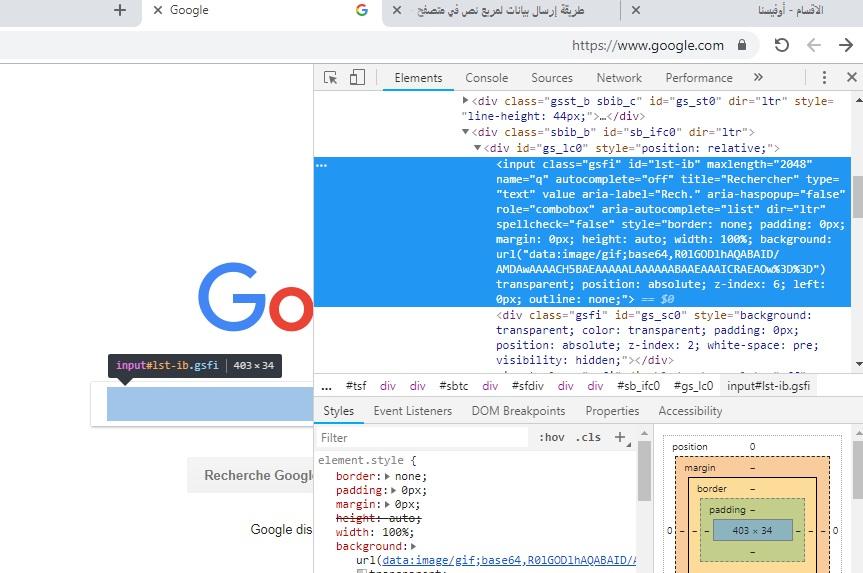The image size is (863, 573).
Task: Open the Network panel
Action: coord(619,78)
